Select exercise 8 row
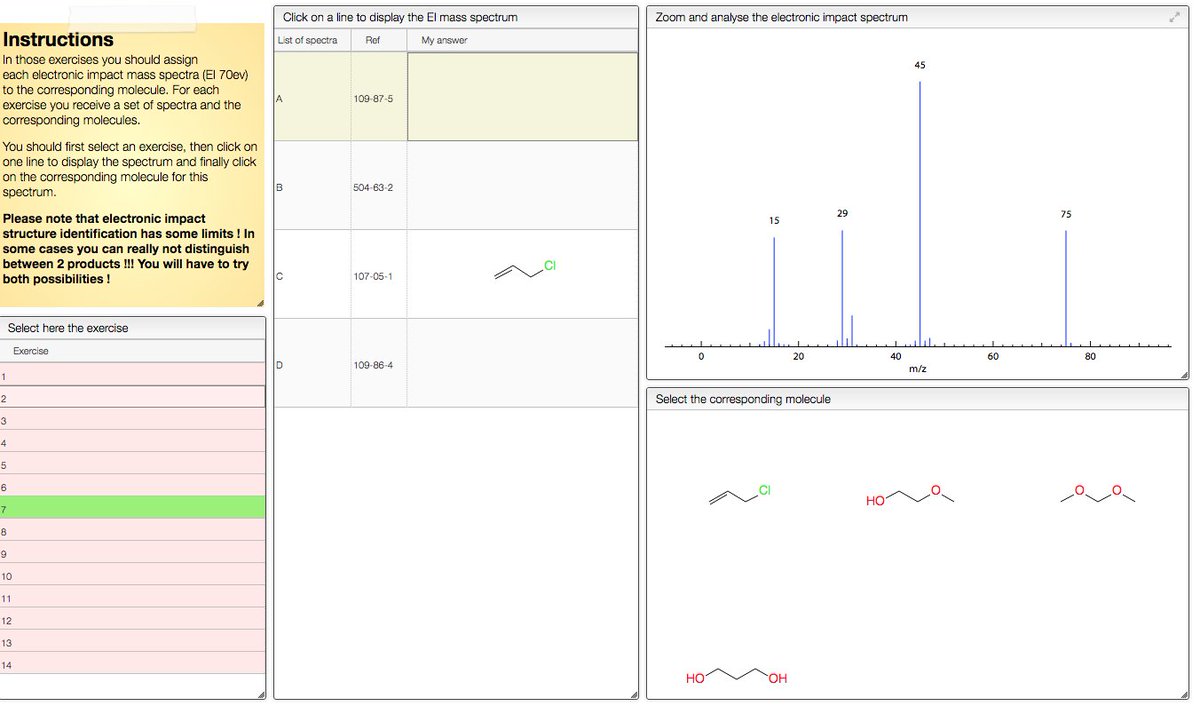The height and width of the screenshot is (706, 1200). pyautogui.click(x=133, y=530)
